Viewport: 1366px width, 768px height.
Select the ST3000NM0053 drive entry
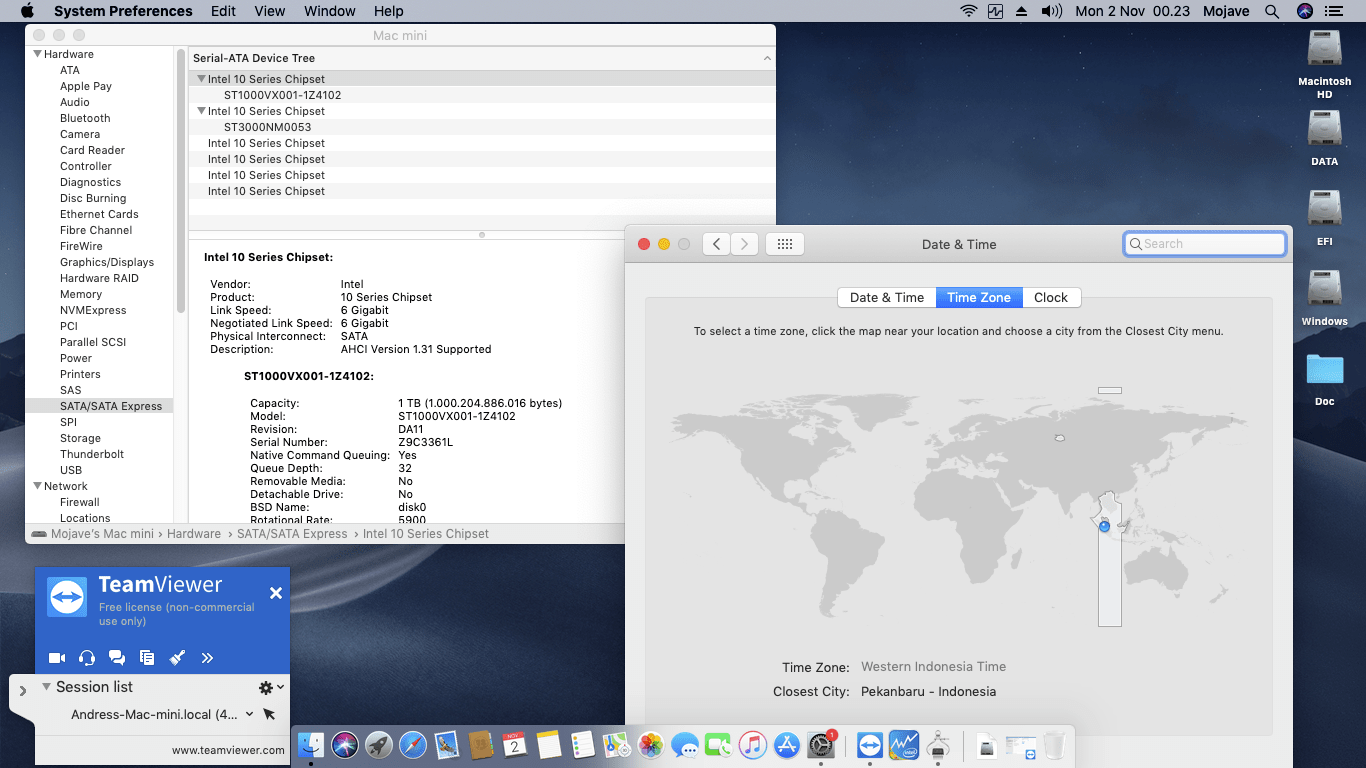[x=267, y=127]
